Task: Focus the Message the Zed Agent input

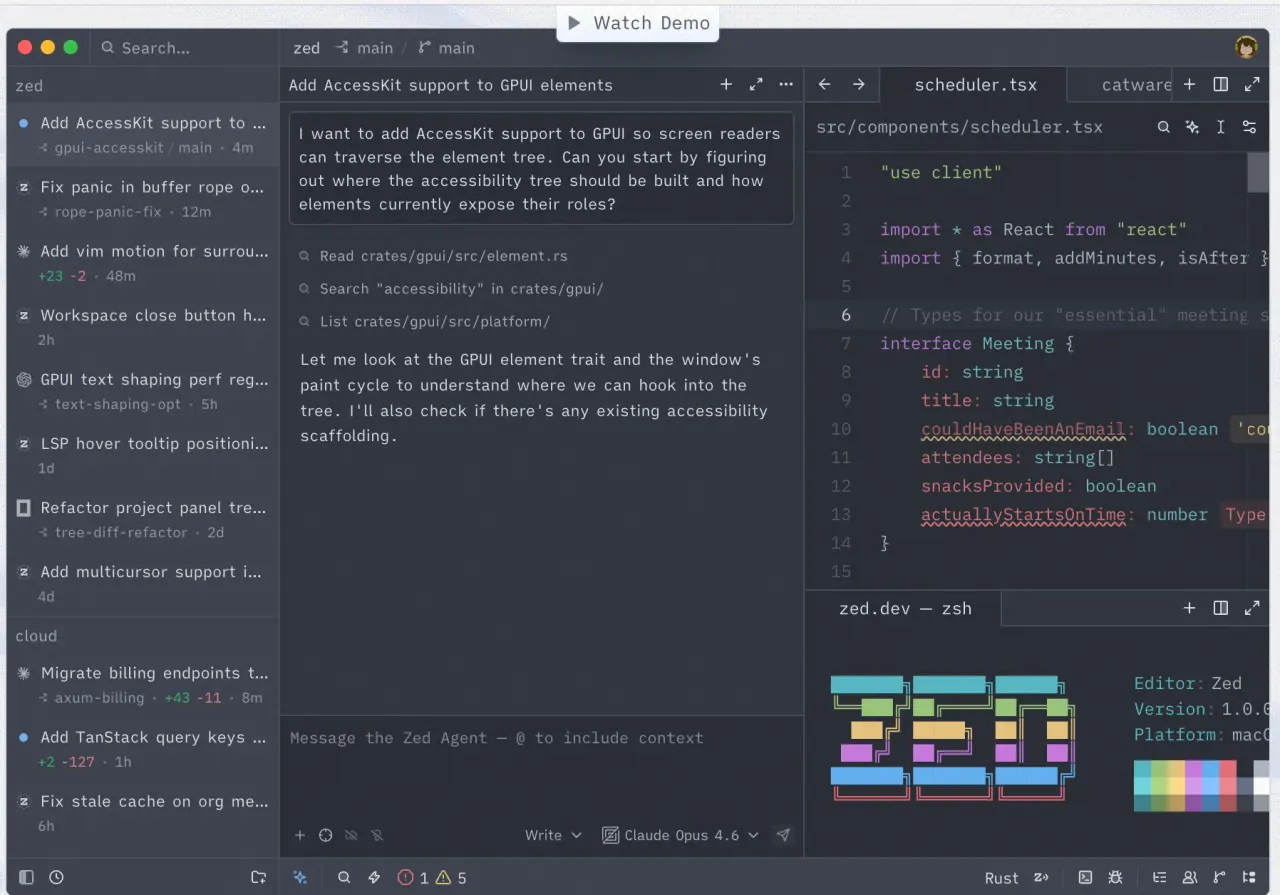Action: pos(541,738)
